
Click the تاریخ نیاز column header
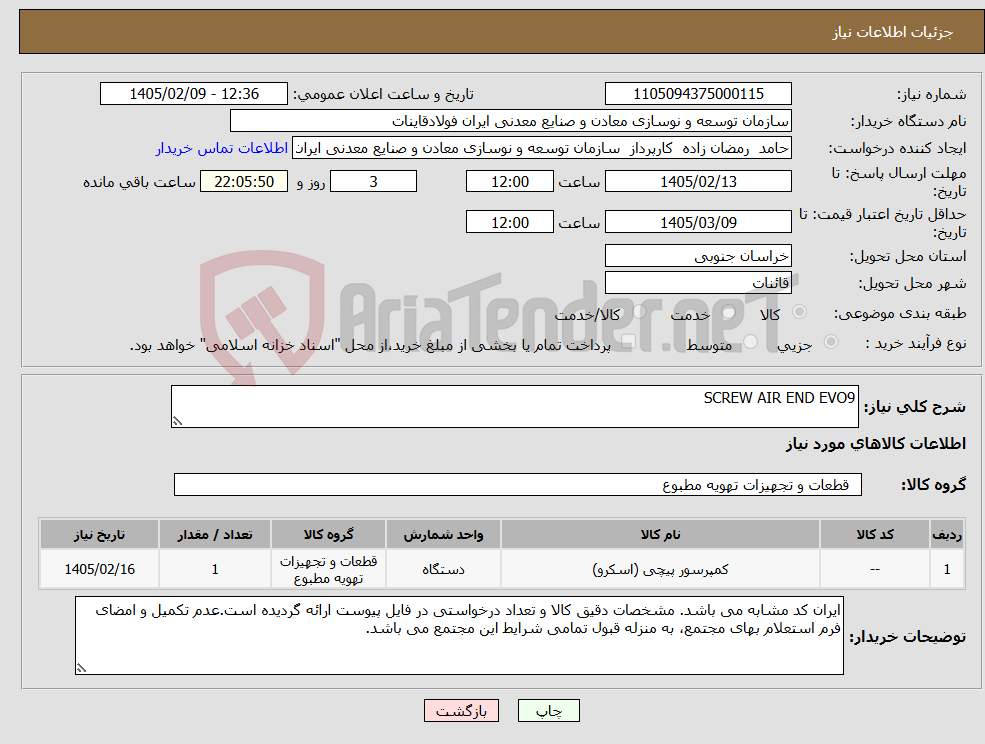(99, 534)
